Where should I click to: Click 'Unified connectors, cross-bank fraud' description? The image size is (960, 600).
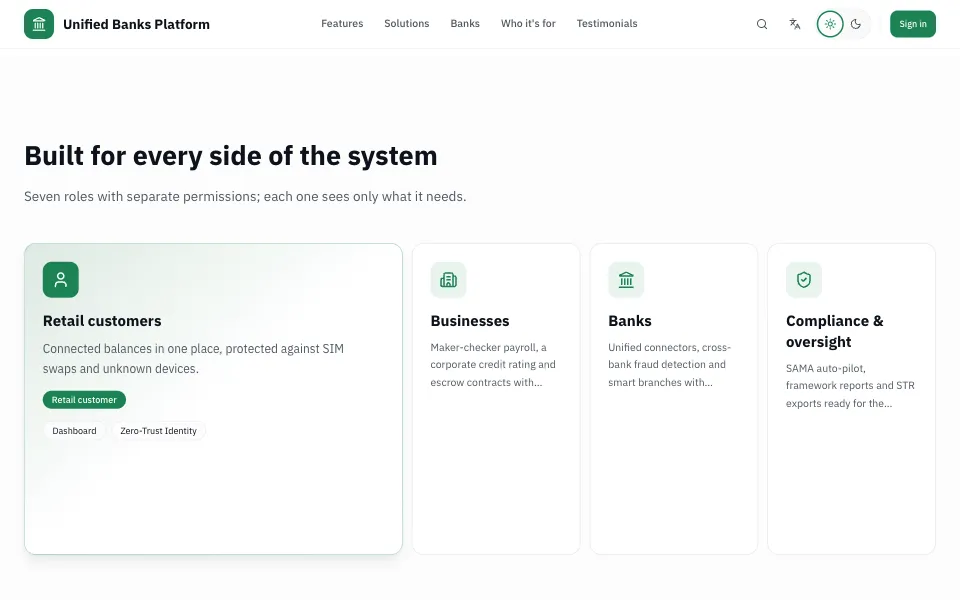point(669,365)
